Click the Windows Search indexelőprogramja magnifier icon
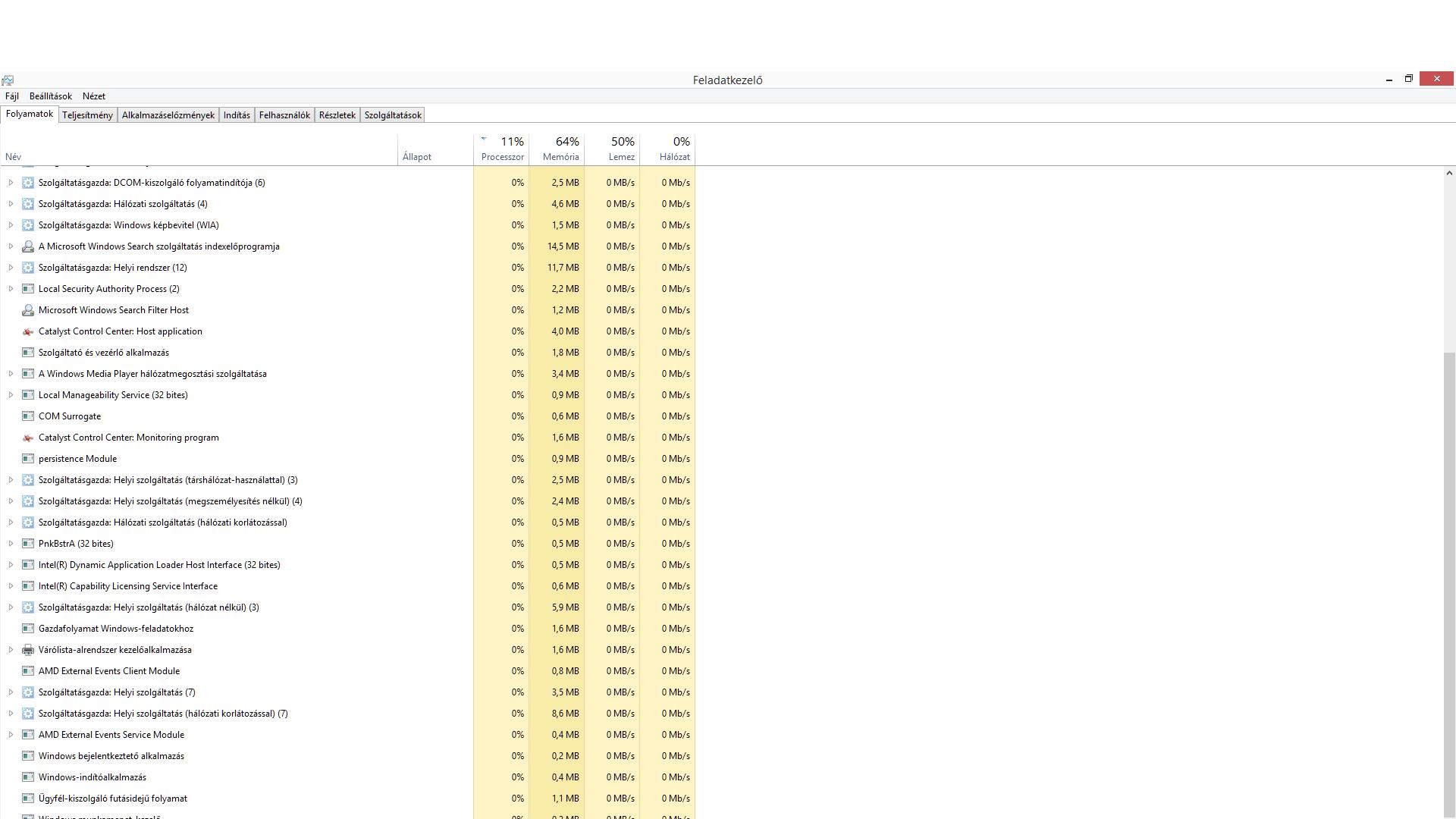This screenshot has width=1456, height=819. 28,246
